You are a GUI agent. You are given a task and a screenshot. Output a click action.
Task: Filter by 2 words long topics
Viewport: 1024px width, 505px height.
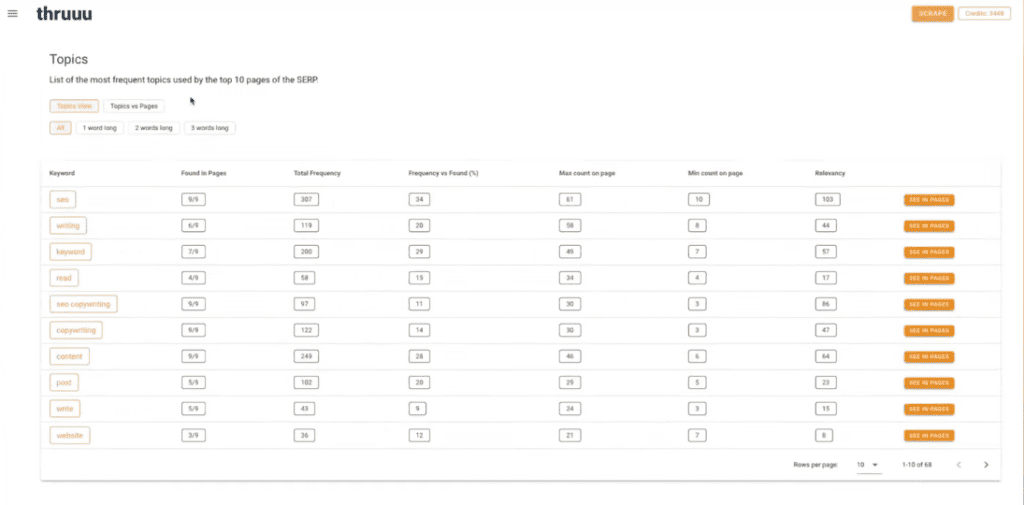[153, 128]
